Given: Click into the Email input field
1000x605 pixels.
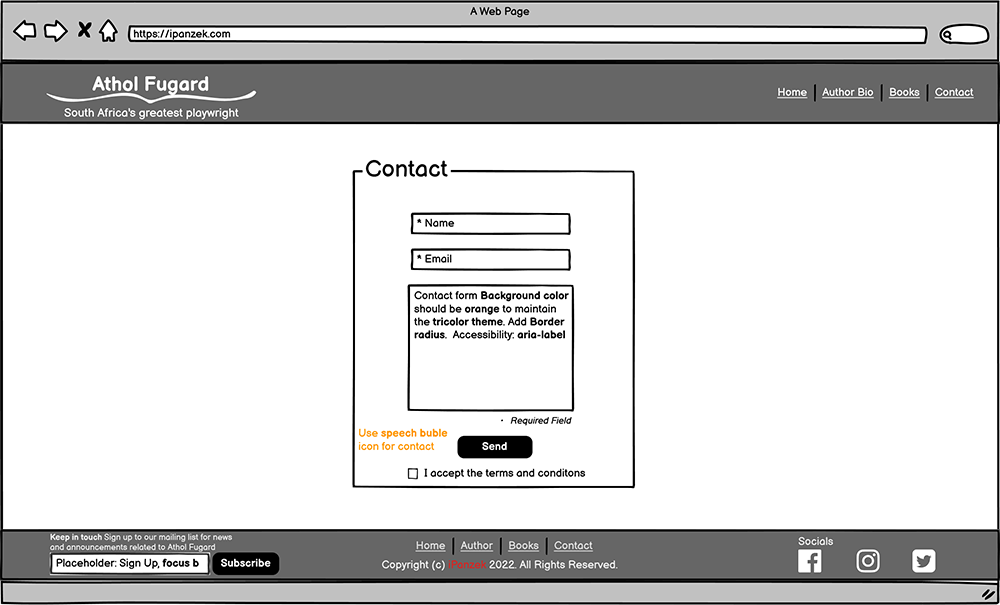Looking at the screenshot, I should point(490,259).
